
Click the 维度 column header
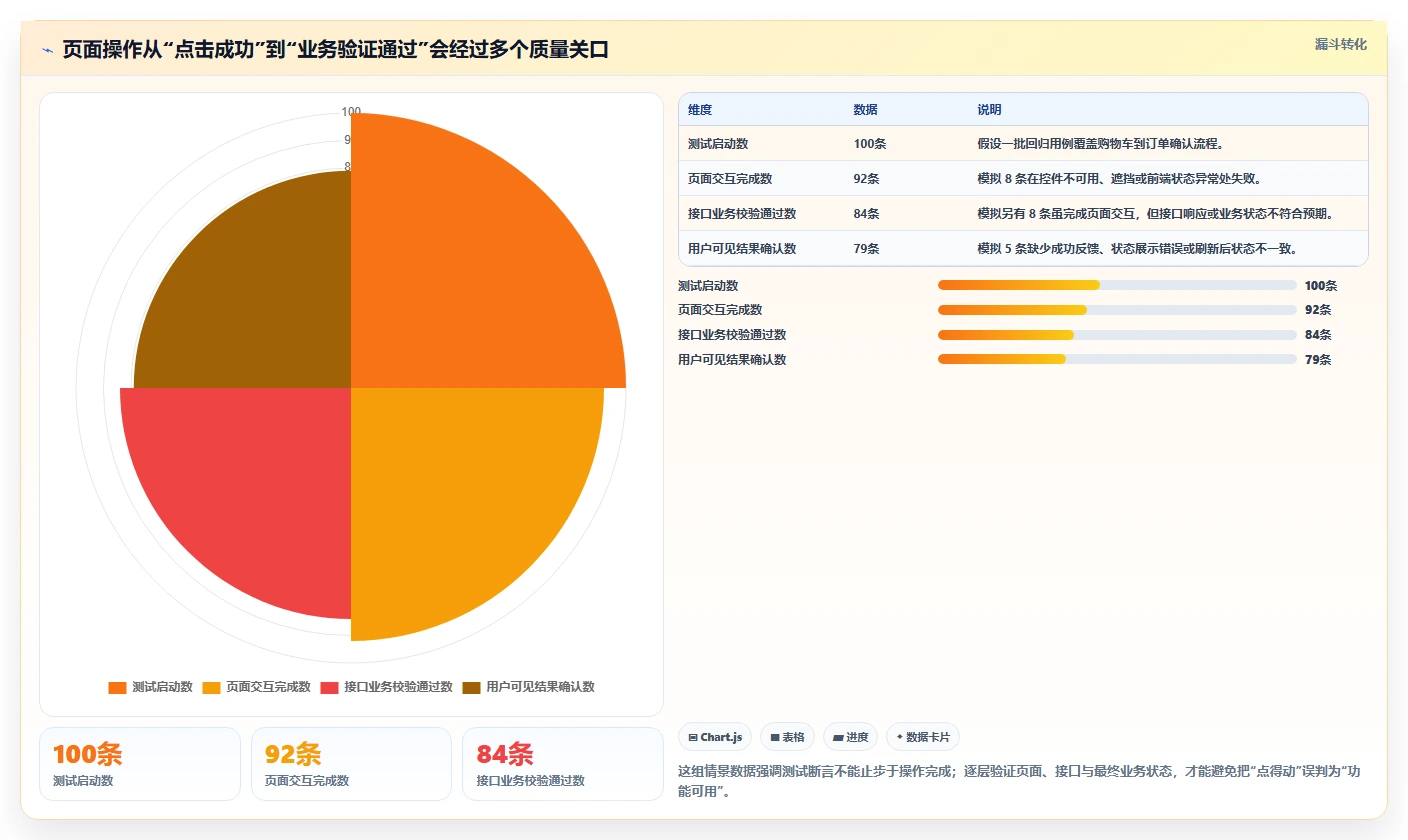tap(700, 110)
